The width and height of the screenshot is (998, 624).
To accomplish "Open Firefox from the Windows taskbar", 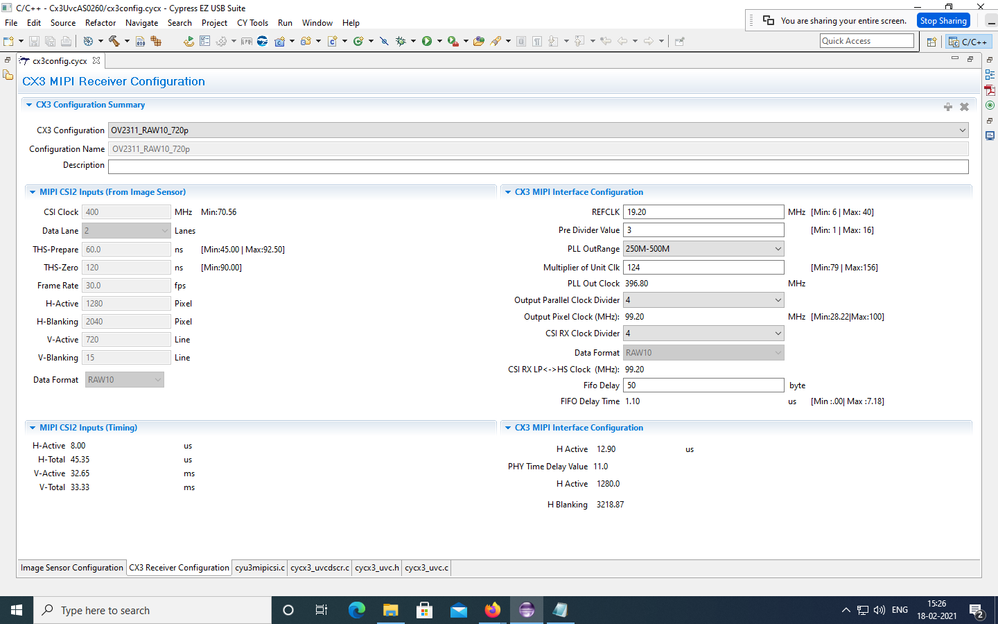I will (x=492, y=610).
